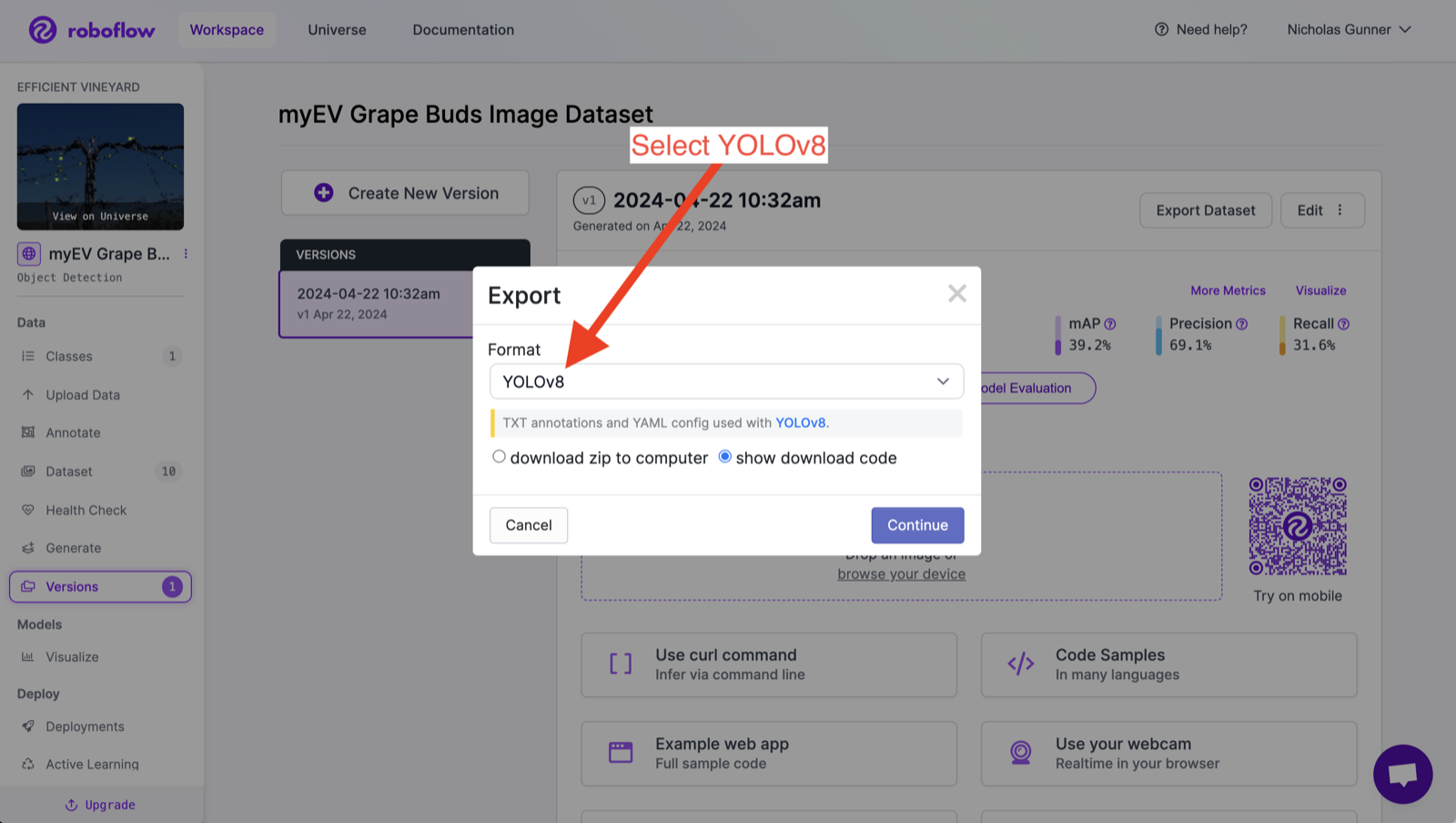The image size is (1456, 823).
Task: Click the Versions stack icon
Action: click(x=28, y=586)
